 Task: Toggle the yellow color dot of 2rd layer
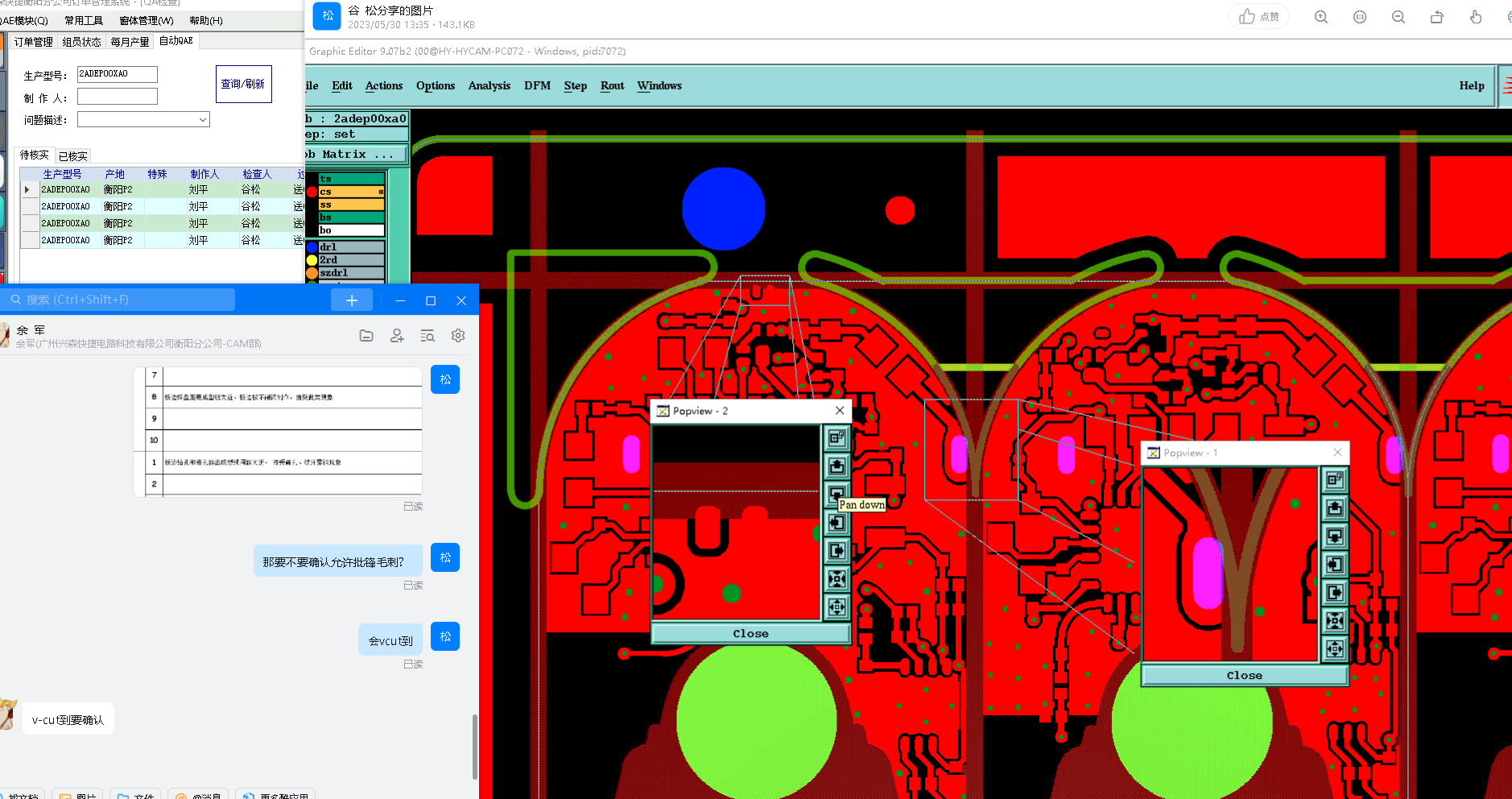click(312, 260)
